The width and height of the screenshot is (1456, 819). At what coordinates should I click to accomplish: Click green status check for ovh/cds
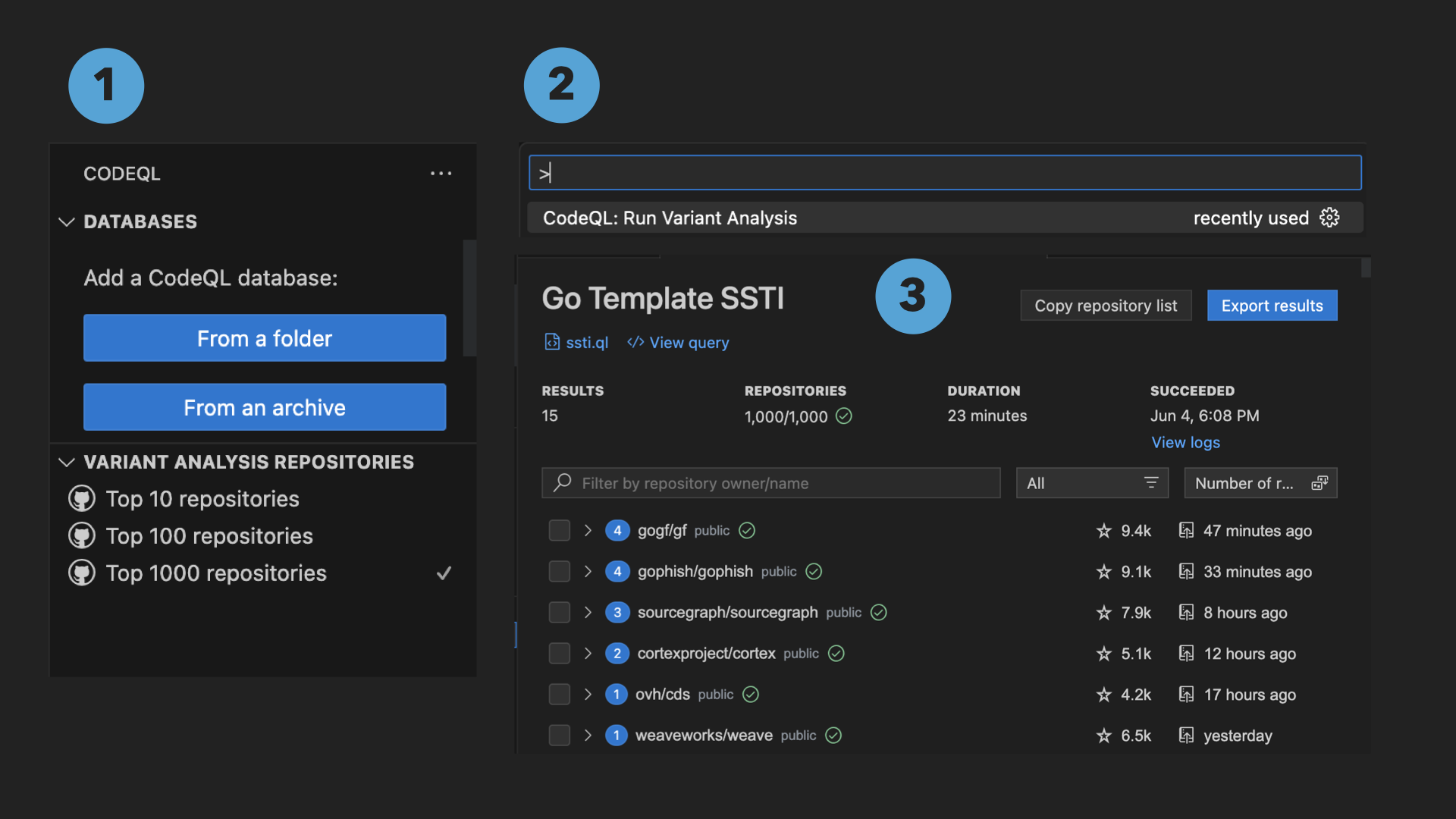(x=751, y=694)
